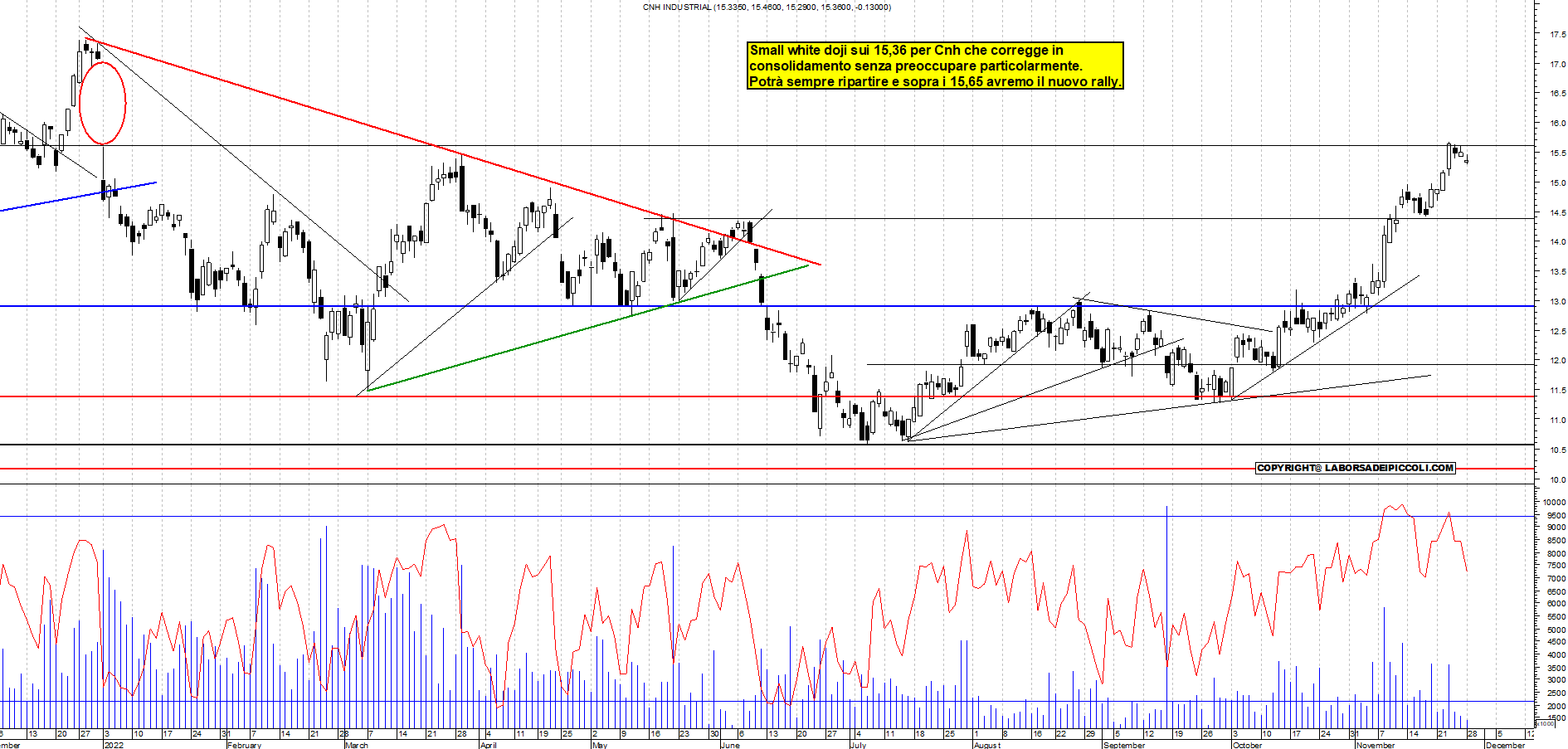Click the 12.5 price axis label
This screenshot has width=1568, height=749.
pyautogui.click(x=1557, y=332)
